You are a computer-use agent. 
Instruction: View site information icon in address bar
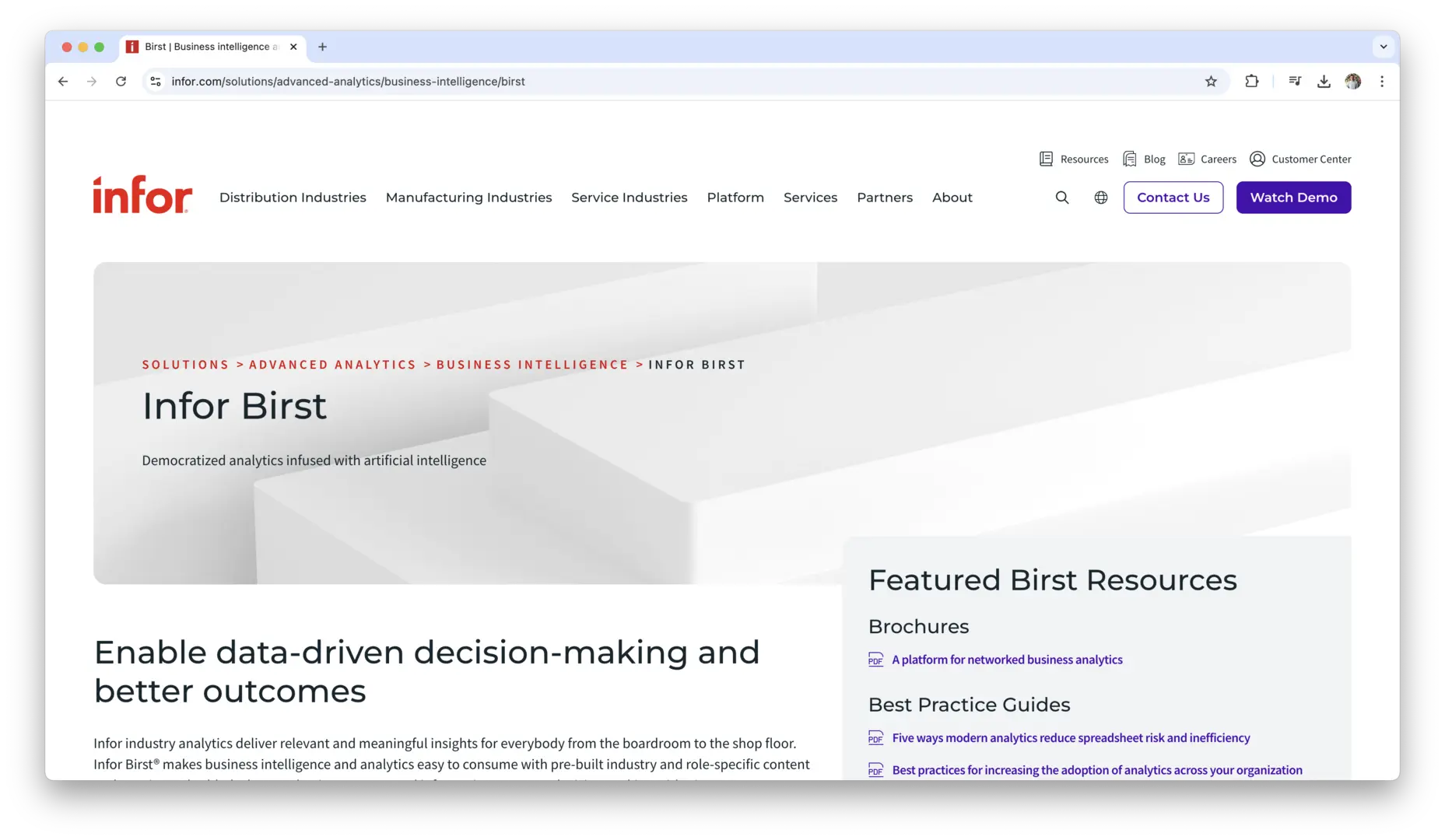click(x=156, y=82)
